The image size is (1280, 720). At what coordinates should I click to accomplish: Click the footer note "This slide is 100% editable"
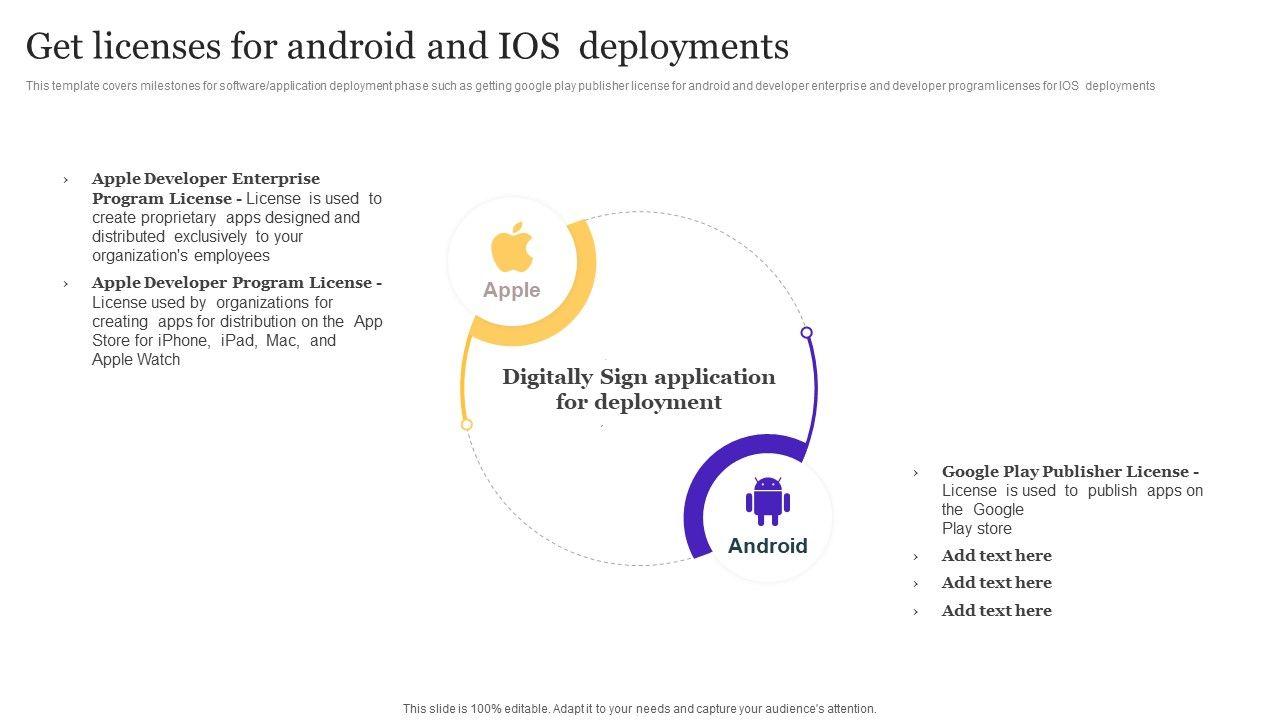click(x=640, y=709)
